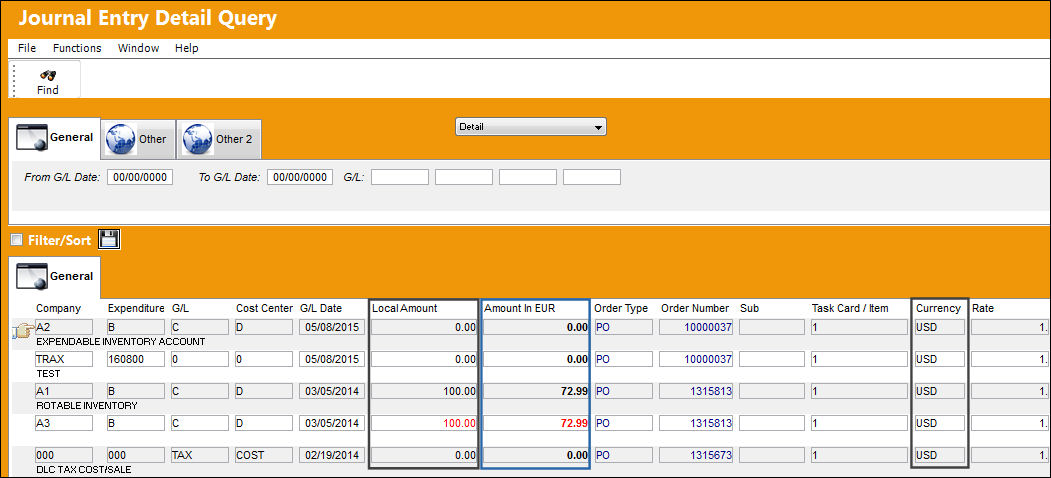The width and height of the screenshot is (1051, 478).
Task: Click the Local Amount column header
Action: [x=404, y=308]
